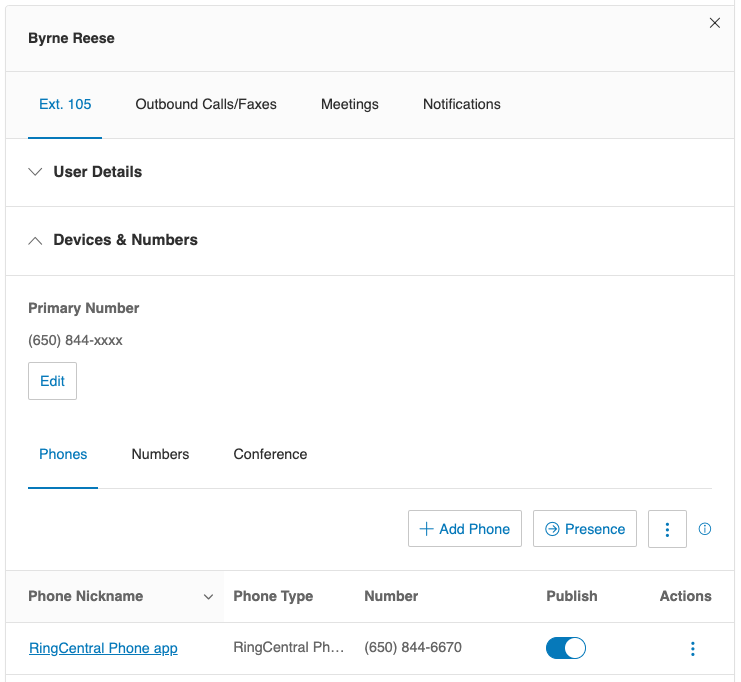Screen dimensions: 741x682
Task: Go to the Notifications tab
Action: tap(462, 104)
